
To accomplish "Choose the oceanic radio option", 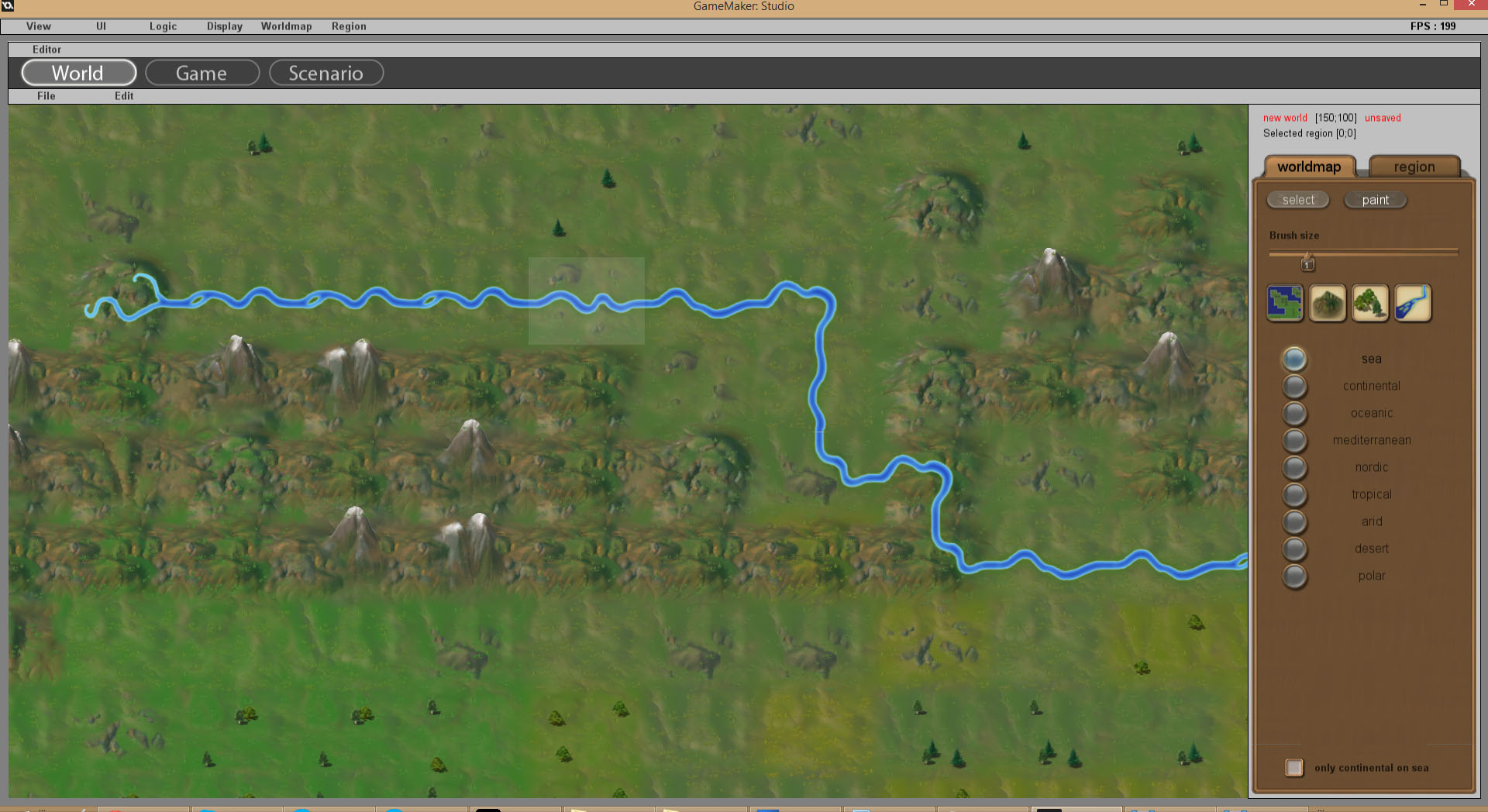I will pos(1294,413).
